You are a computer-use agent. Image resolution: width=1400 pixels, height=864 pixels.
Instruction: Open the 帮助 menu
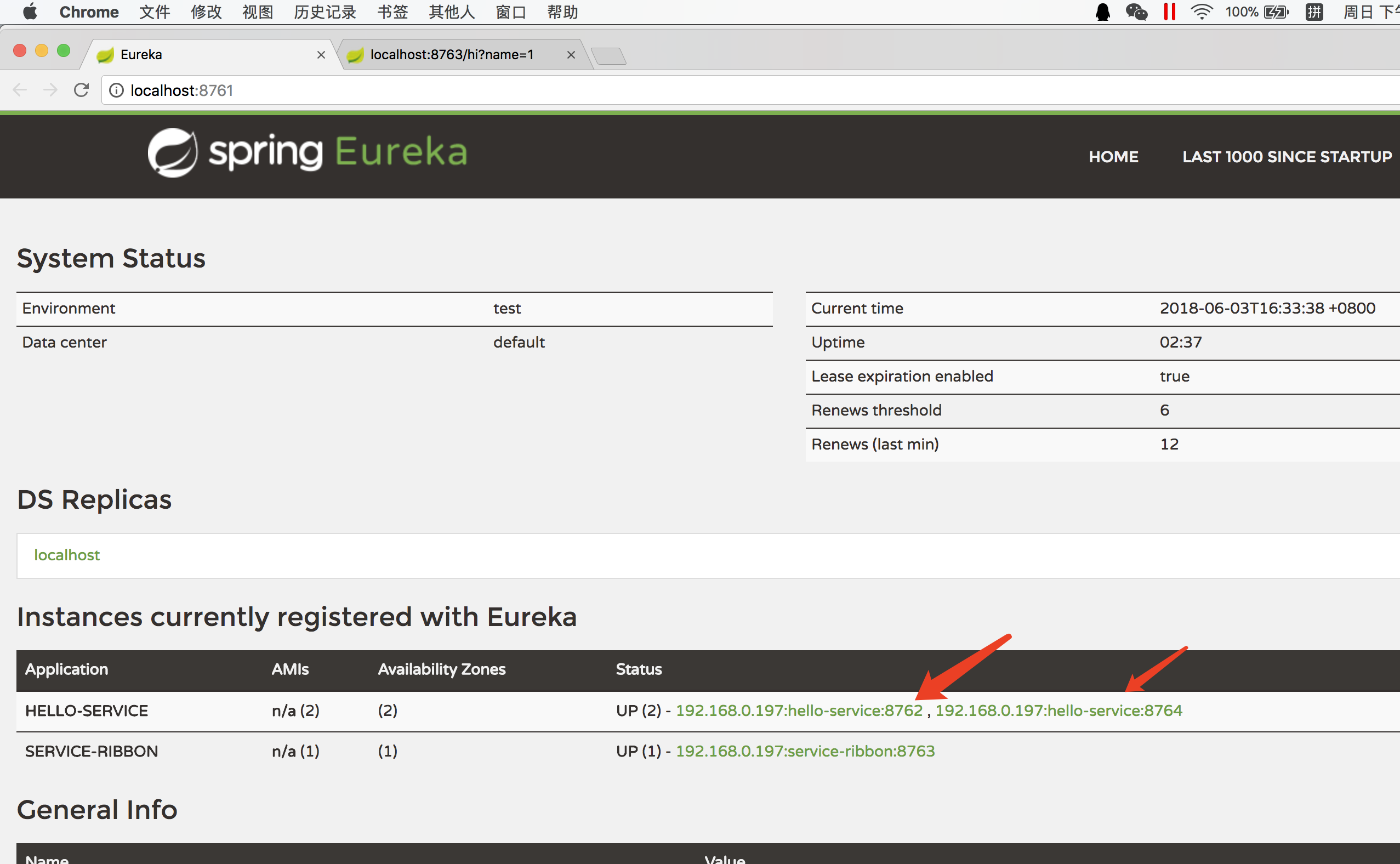pyautogui.click(x=562, y=12)
